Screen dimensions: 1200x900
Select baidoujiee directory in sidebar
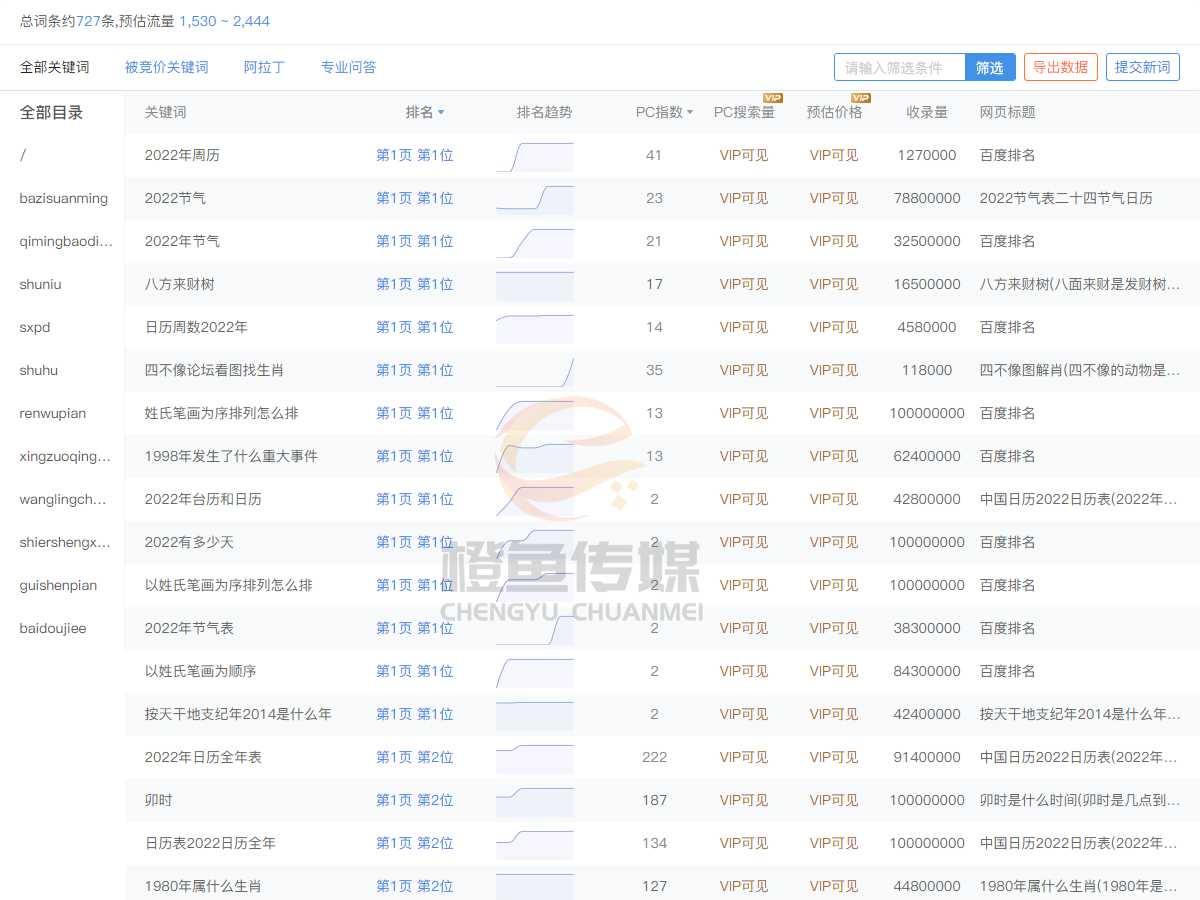(53, 629)
